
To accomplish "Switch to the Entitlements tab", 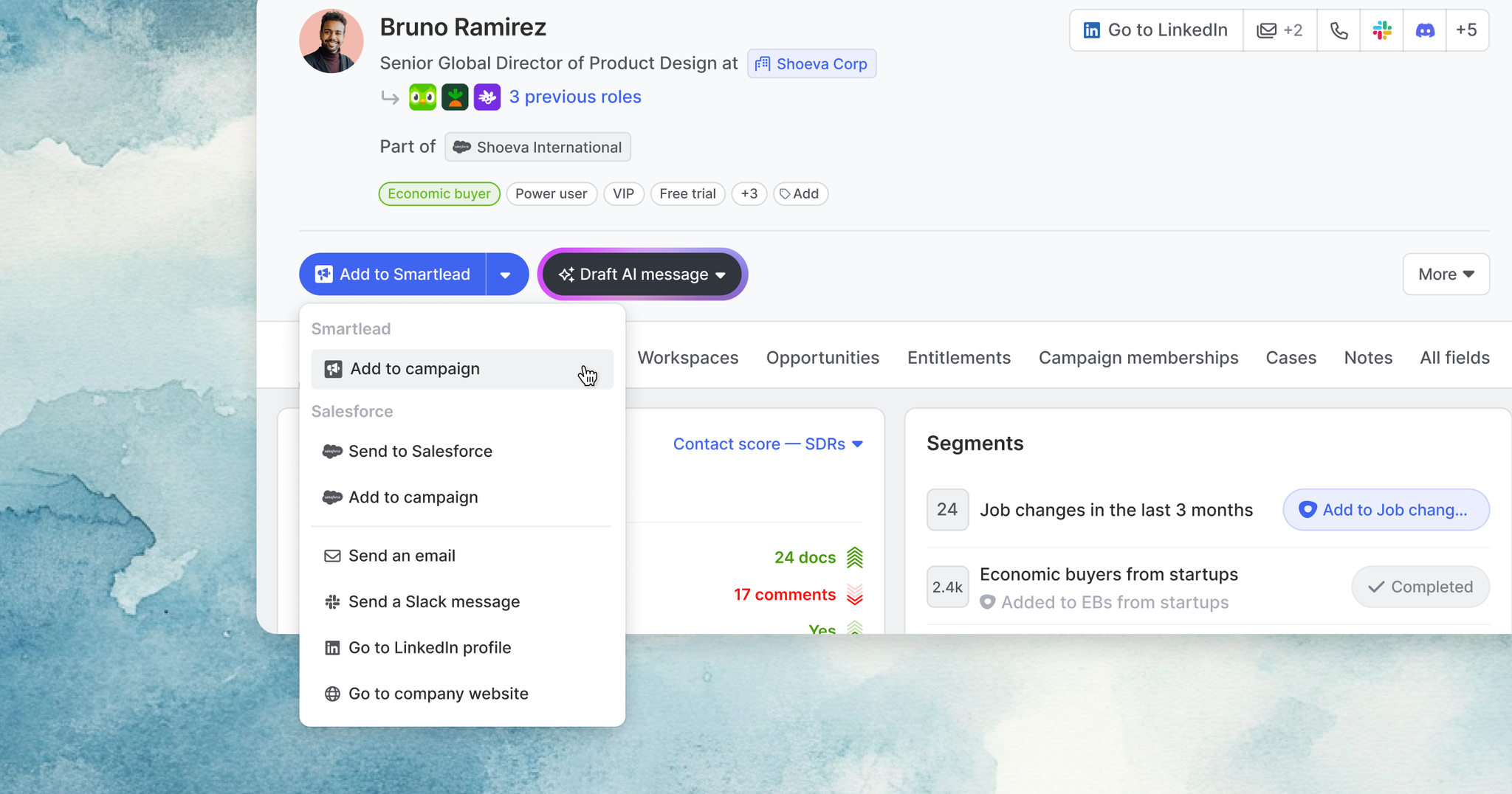I will tap(959, 358).
